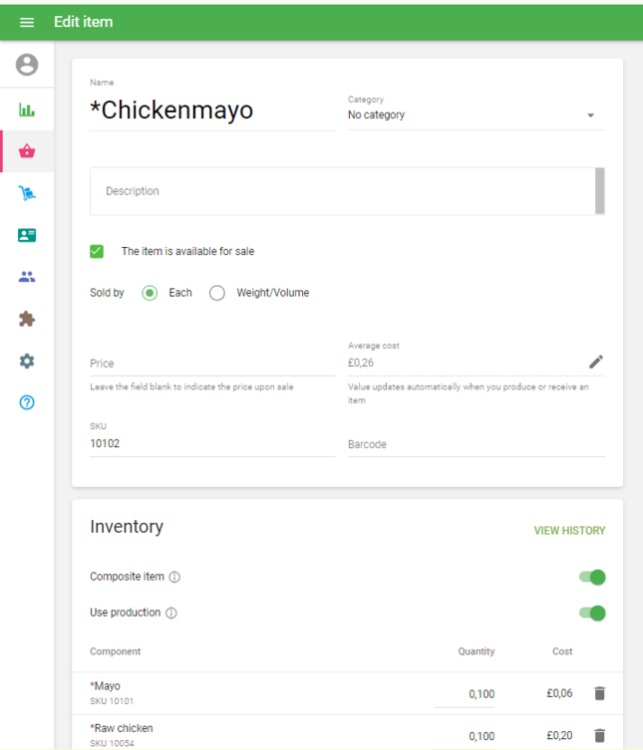
Task: Delete the *Mayo component row
Action: click(599, 693)
